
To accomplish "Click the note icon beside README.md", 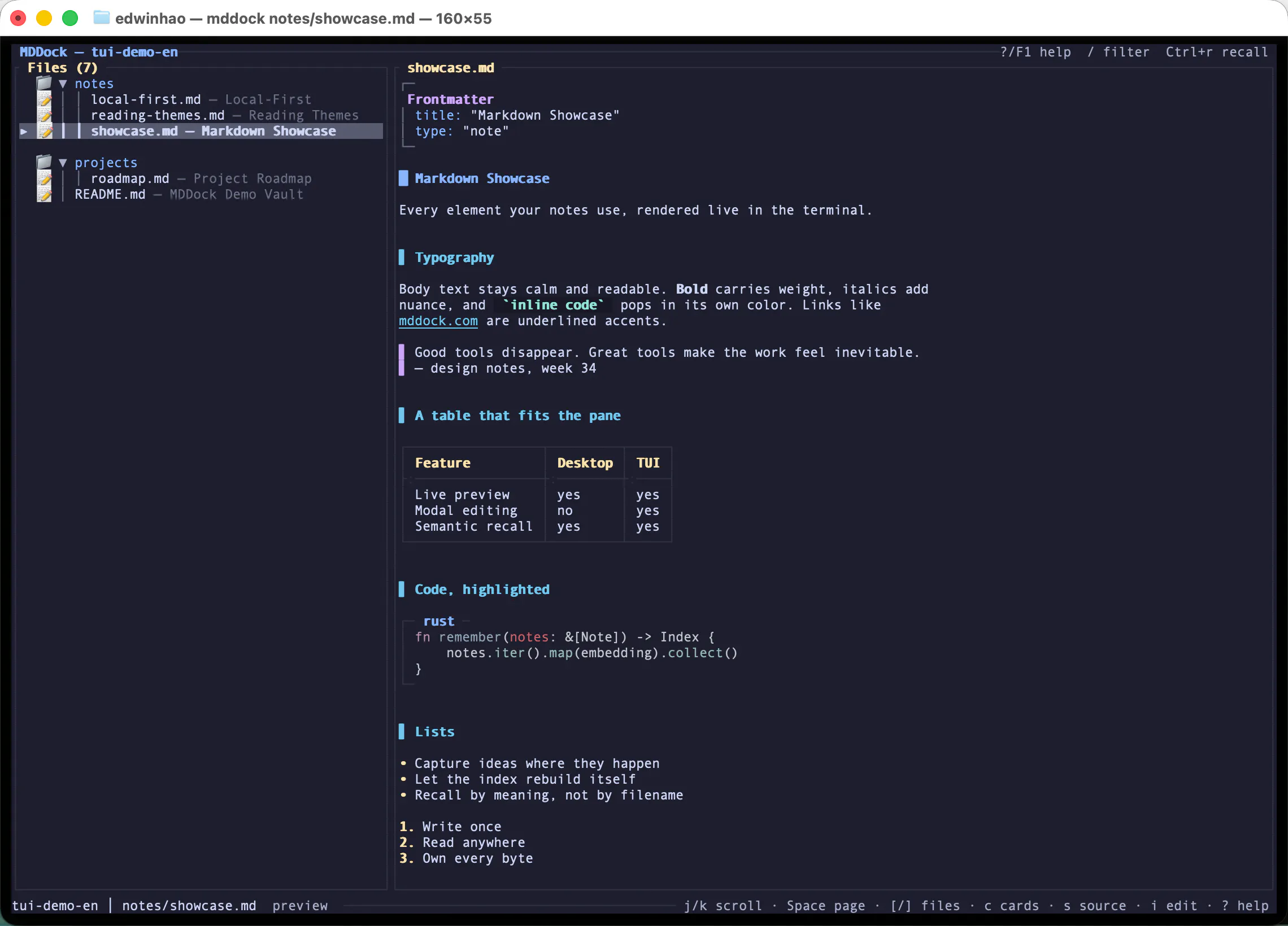I will [44, 194].
